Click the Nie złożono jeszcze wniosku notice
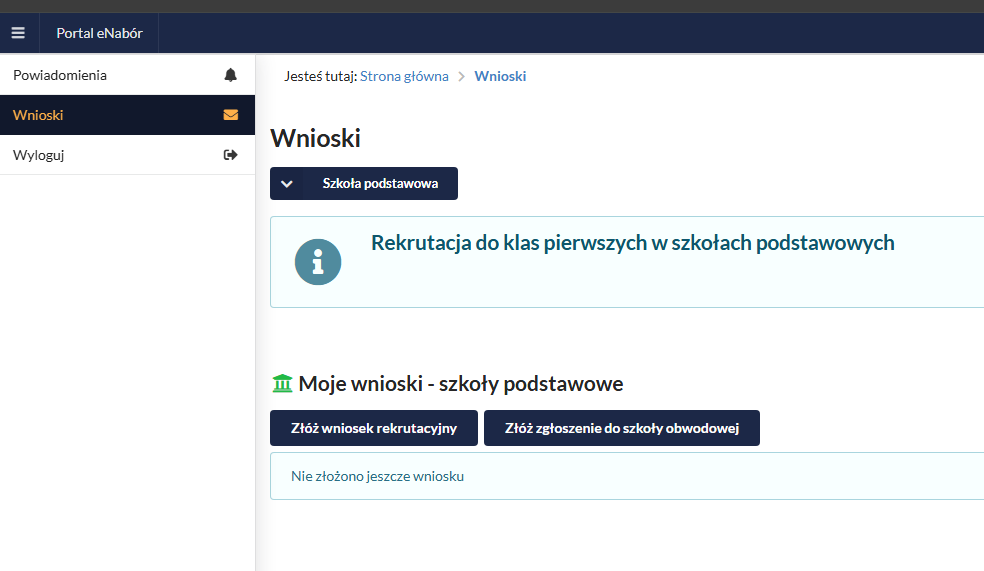Image resolution: width=984 pixels, height=571 pixels. tap(377, 476)
